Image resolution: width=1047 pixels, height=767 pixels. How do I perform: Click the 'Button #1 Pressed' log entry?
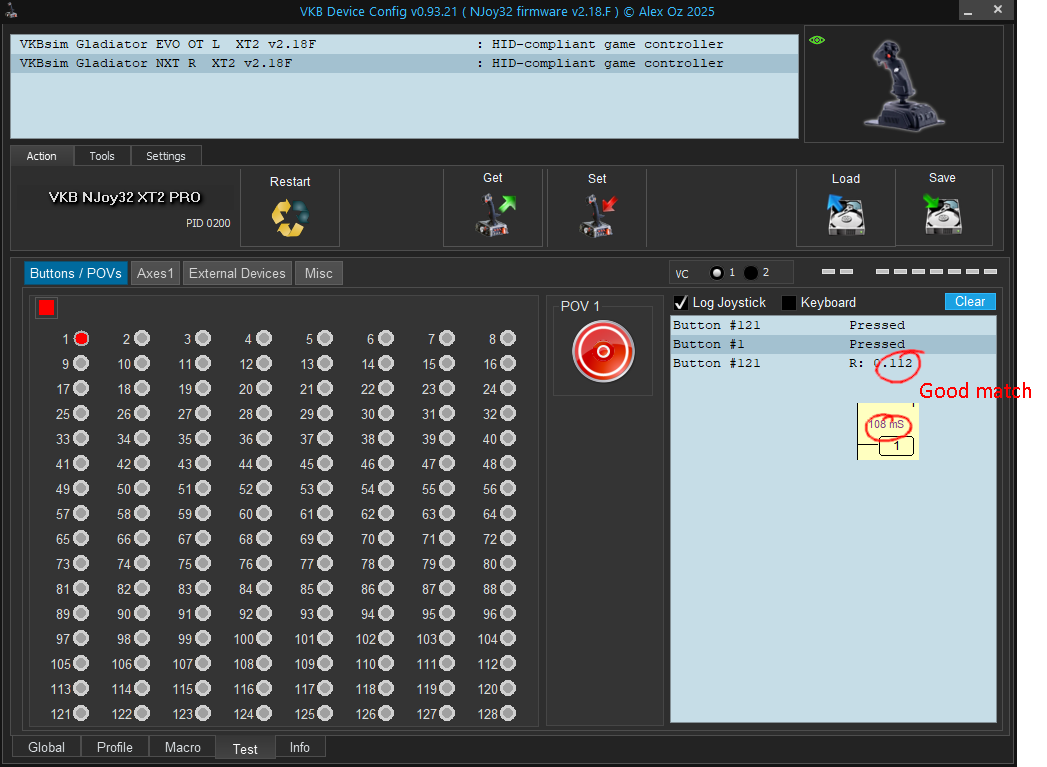point(833,344)
